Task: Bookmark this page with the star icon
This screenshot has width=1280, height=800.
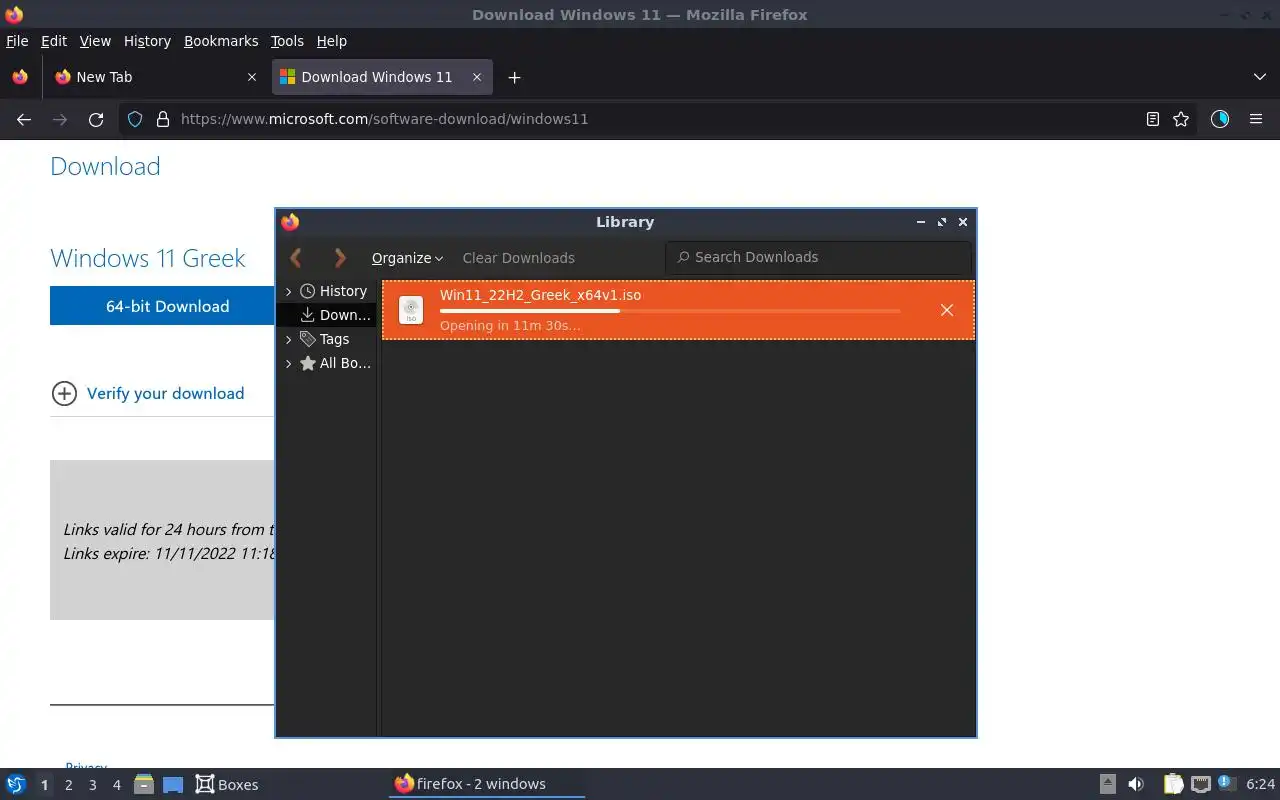Action: click(x=1181, y=119)
